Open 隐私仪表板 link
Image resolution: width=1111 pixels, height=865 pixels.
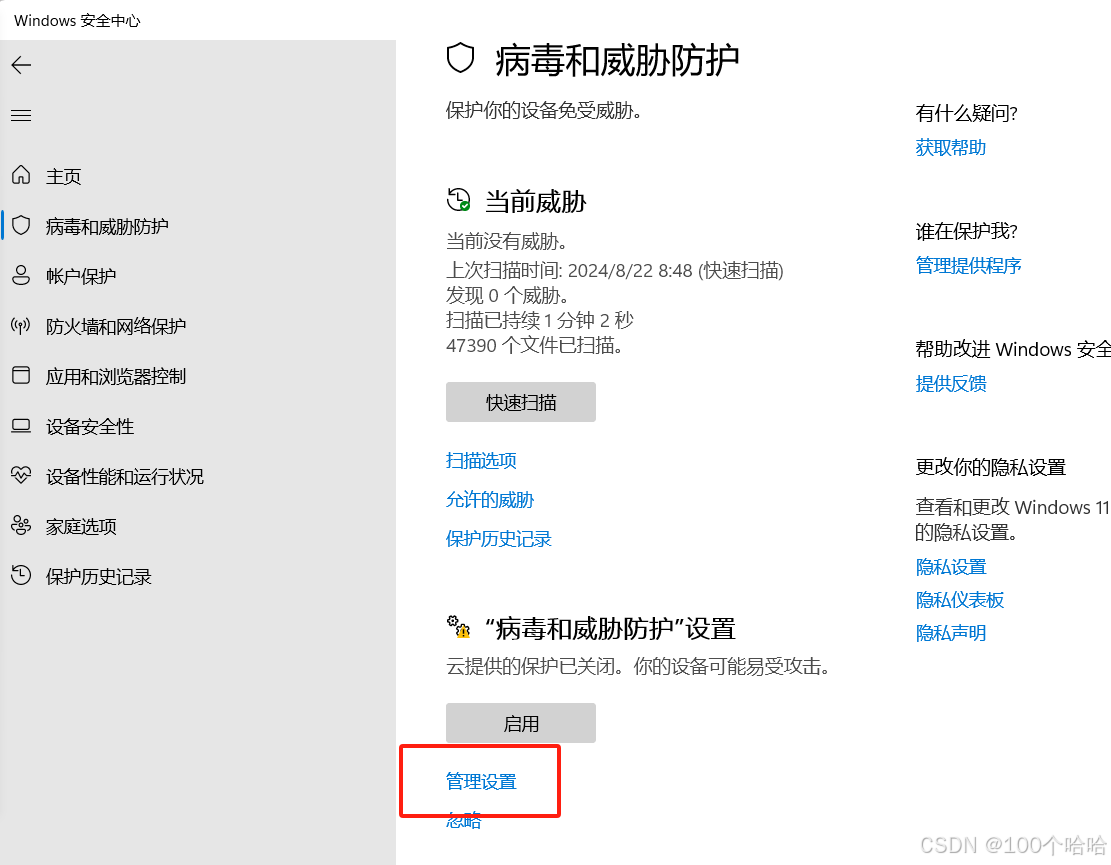960,600
